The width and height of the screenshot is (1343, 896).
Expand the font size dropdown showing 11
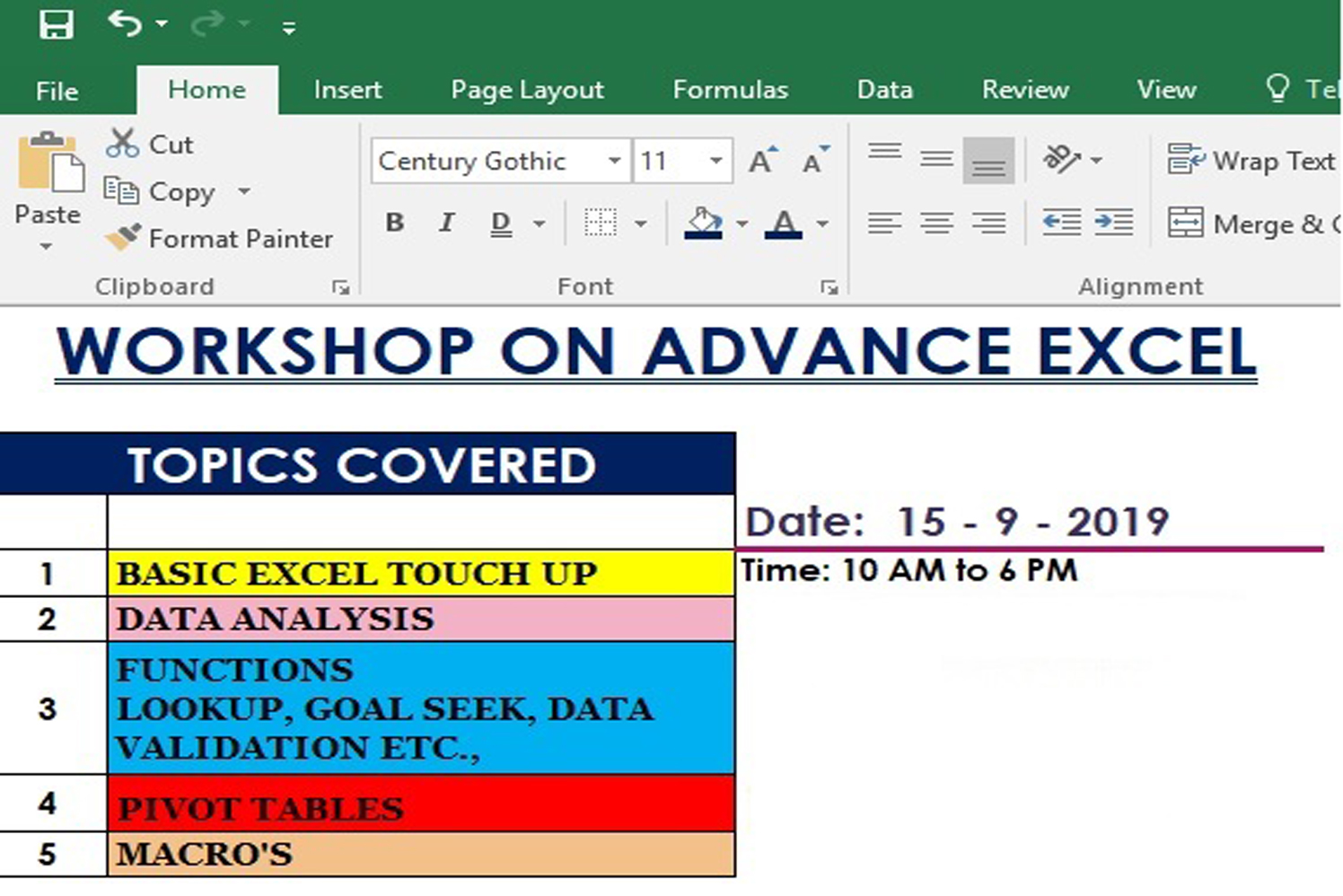[x=715, y=161]
